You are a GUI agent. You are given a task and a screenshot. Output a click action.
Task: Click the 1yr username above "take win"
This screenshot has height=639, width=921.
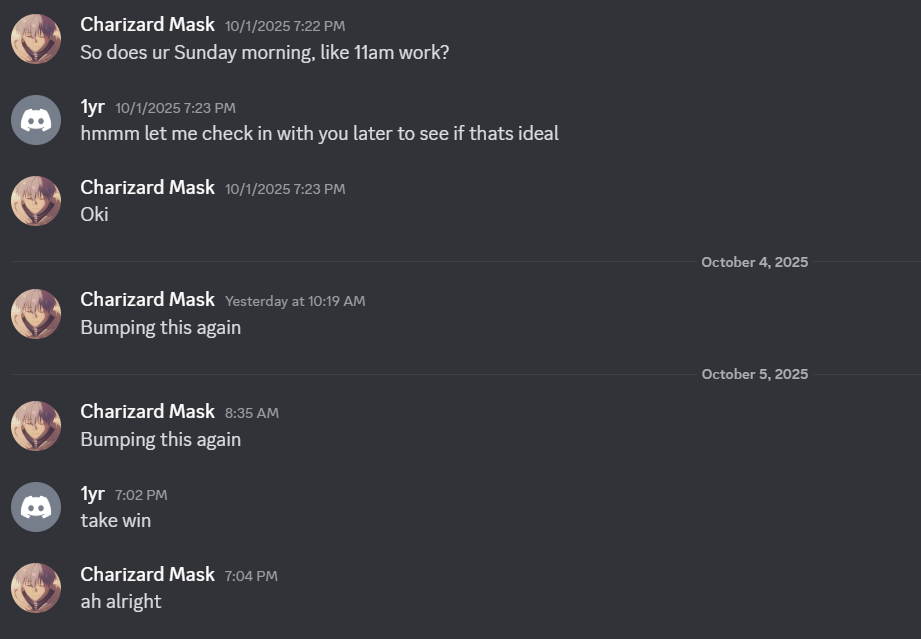(x=92, y=493)
